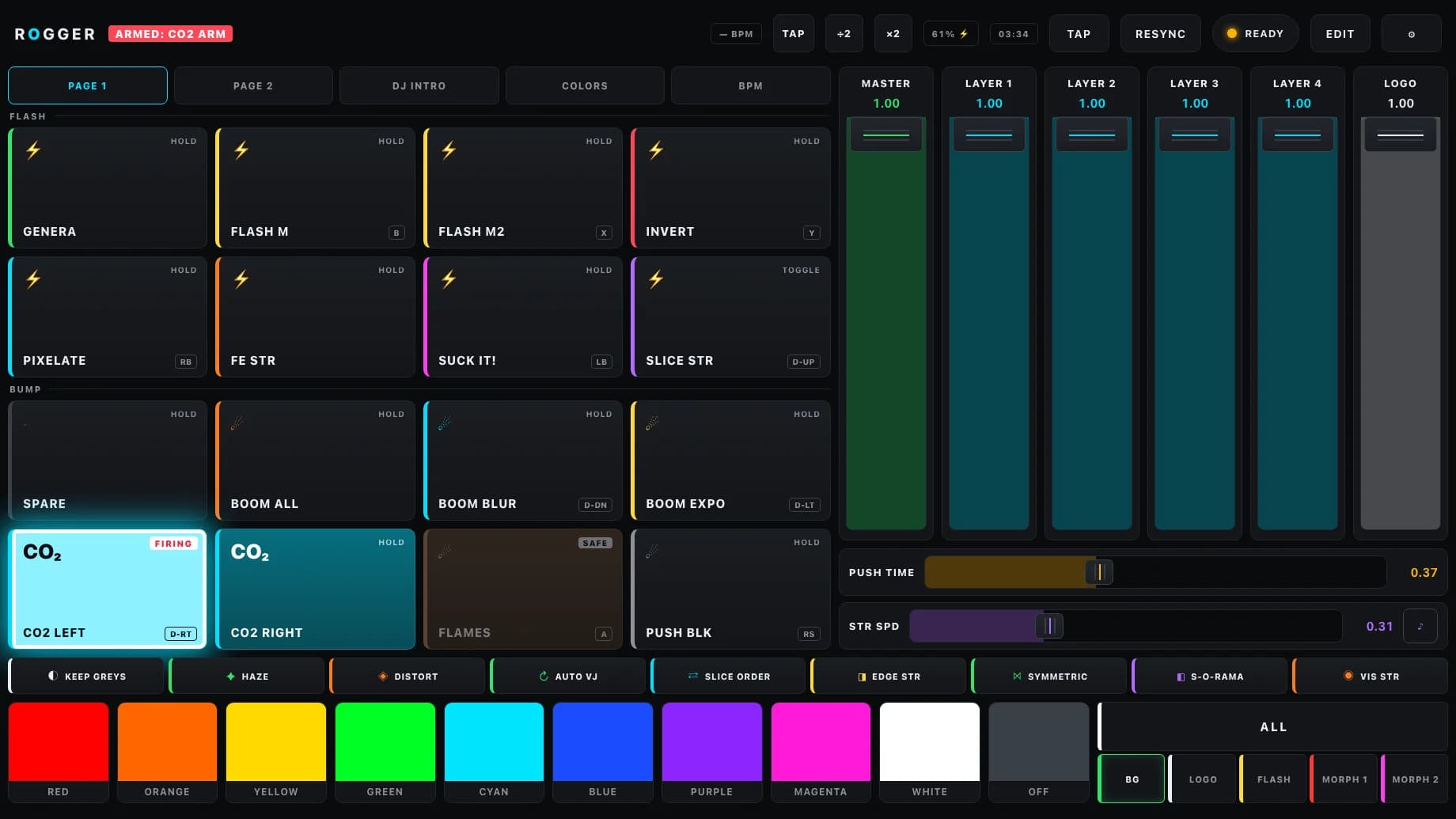Select the ORANGE color swatch
This screenshot has width=1456, height=819.
click(167, 752)
